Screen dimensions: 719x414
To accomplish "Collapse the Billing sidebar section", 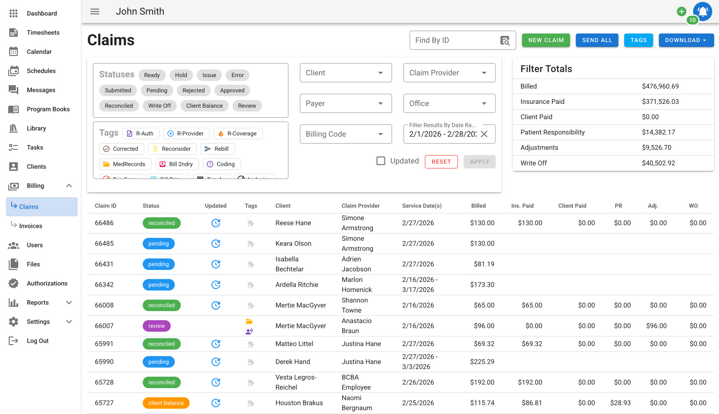I will pos(69,186).
